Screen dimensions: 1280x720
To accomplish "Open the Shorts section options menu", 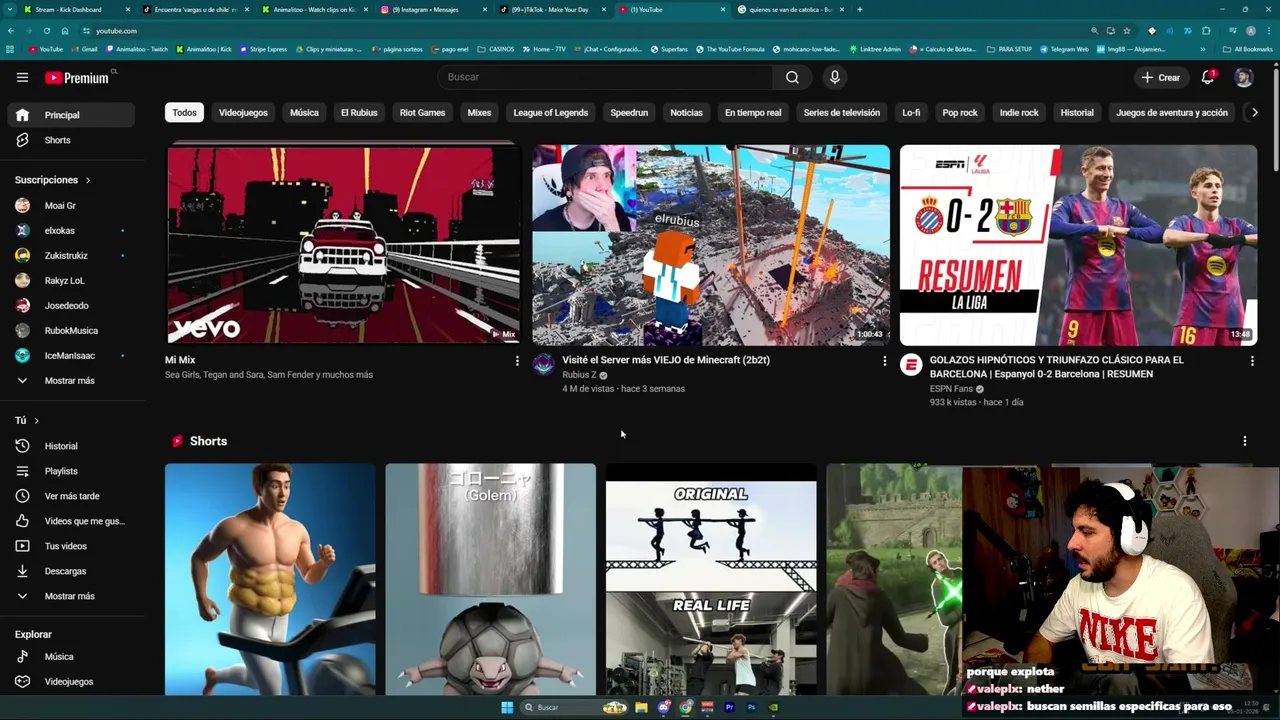I will tap(1244, 441).
